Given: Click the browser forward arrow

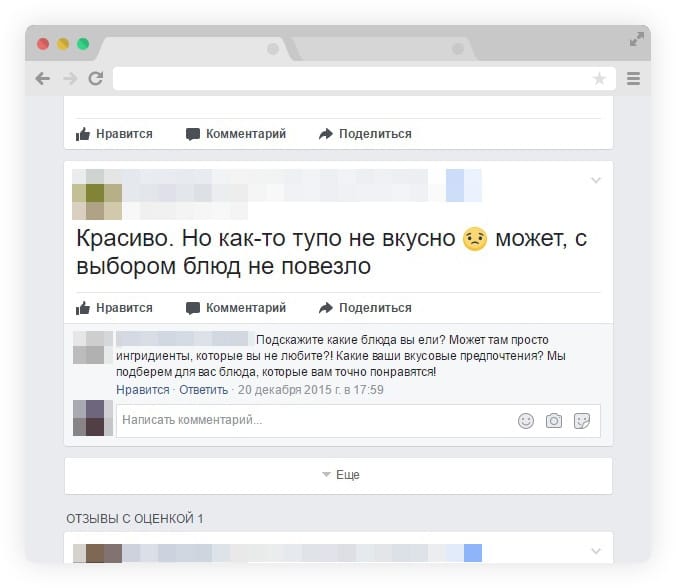Looking at the screenshot, I should tap(69, 78).
